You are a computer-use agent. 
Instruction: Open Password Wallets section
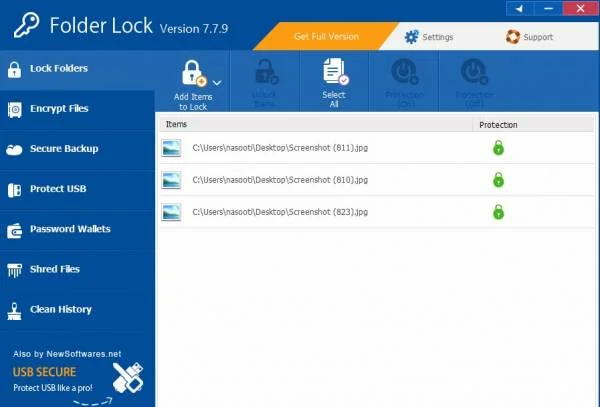point(77,230)
